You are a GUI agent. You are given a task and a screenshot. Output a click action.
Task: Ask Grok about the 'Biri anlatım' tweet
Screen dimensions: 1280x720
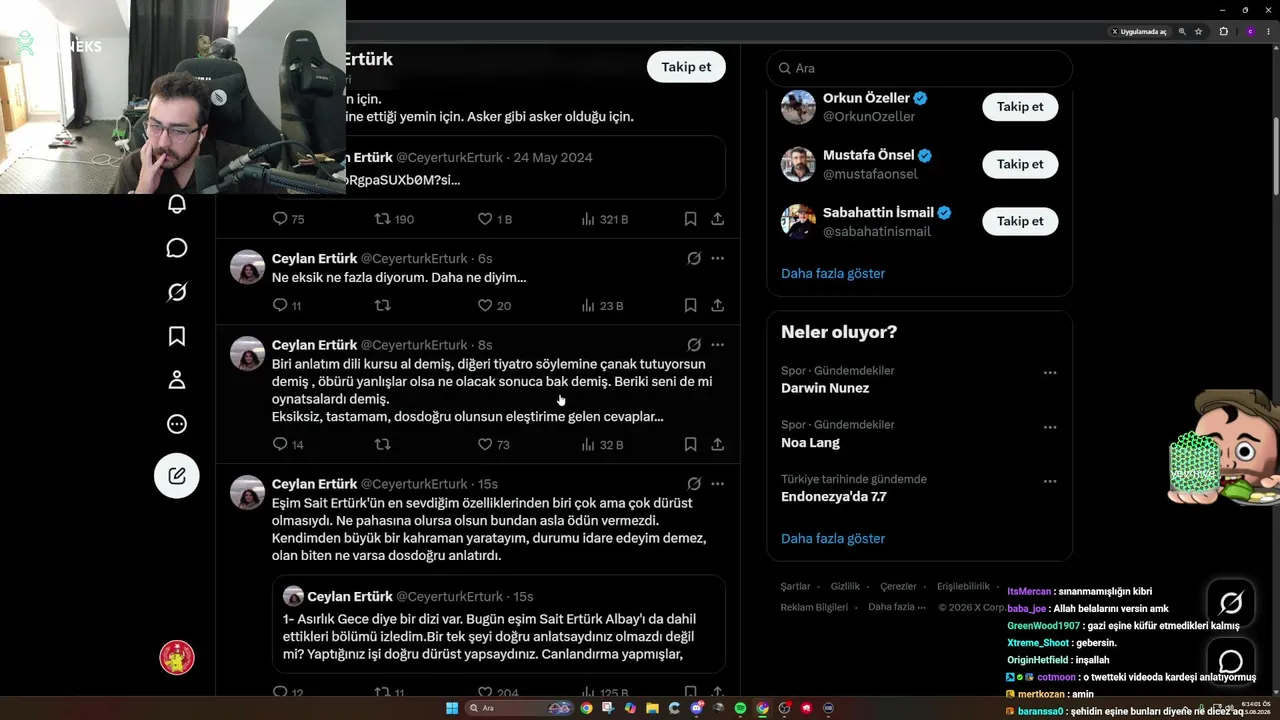pos(694,344)
